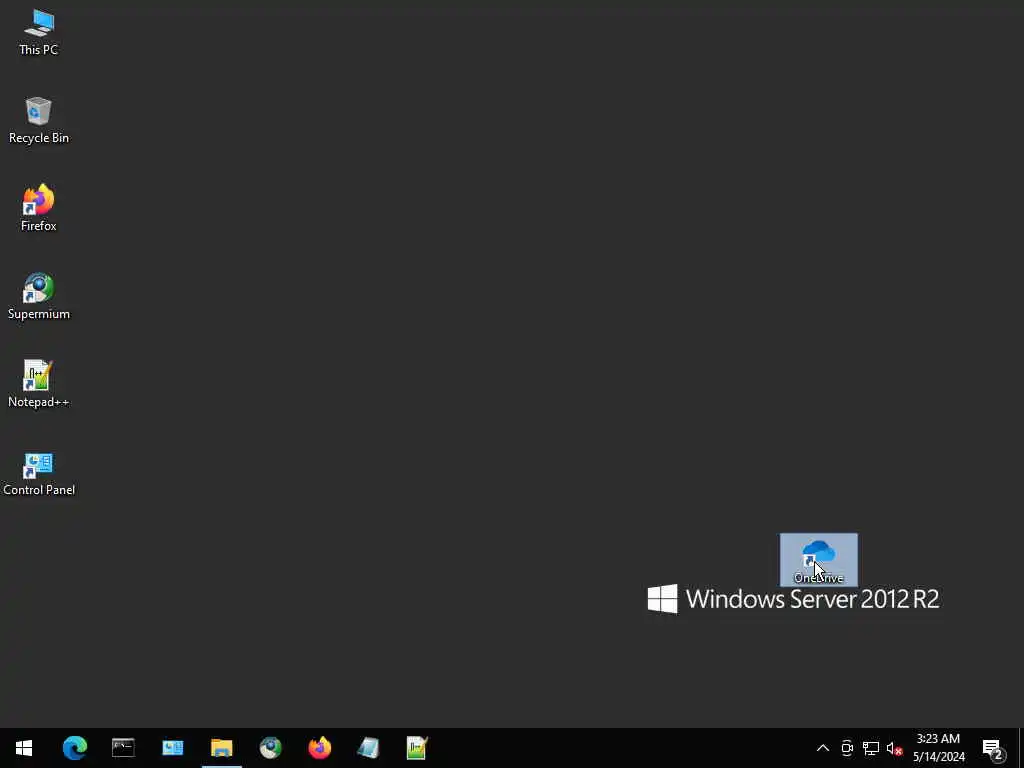The width and height of the screenshot is (1024, 768).
Task: Click the muted volume tray icon
Action: (x=894, y=748)
